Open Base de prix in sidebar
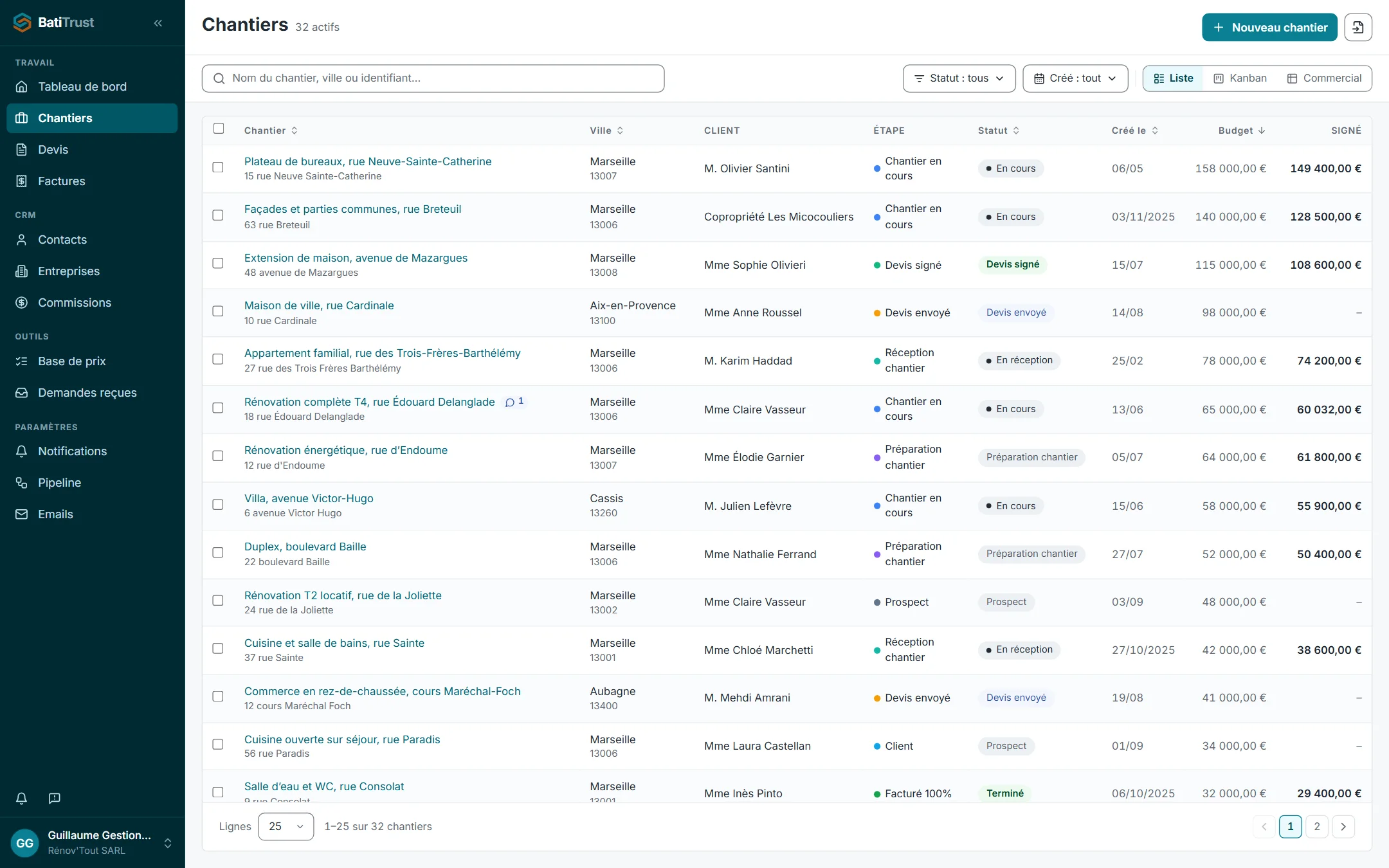 [92, 361]
